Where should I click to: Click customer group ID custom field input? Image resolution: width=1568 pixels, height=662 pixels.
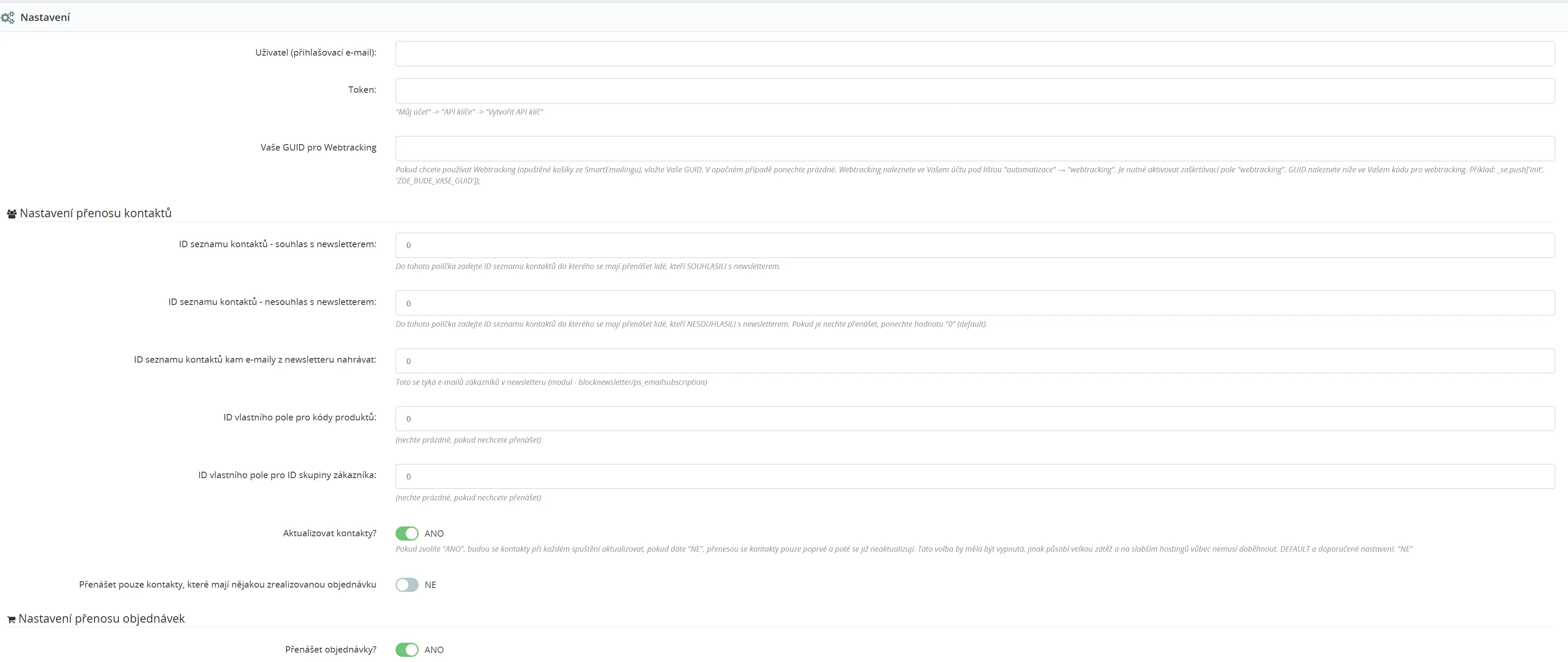point(974,476)
